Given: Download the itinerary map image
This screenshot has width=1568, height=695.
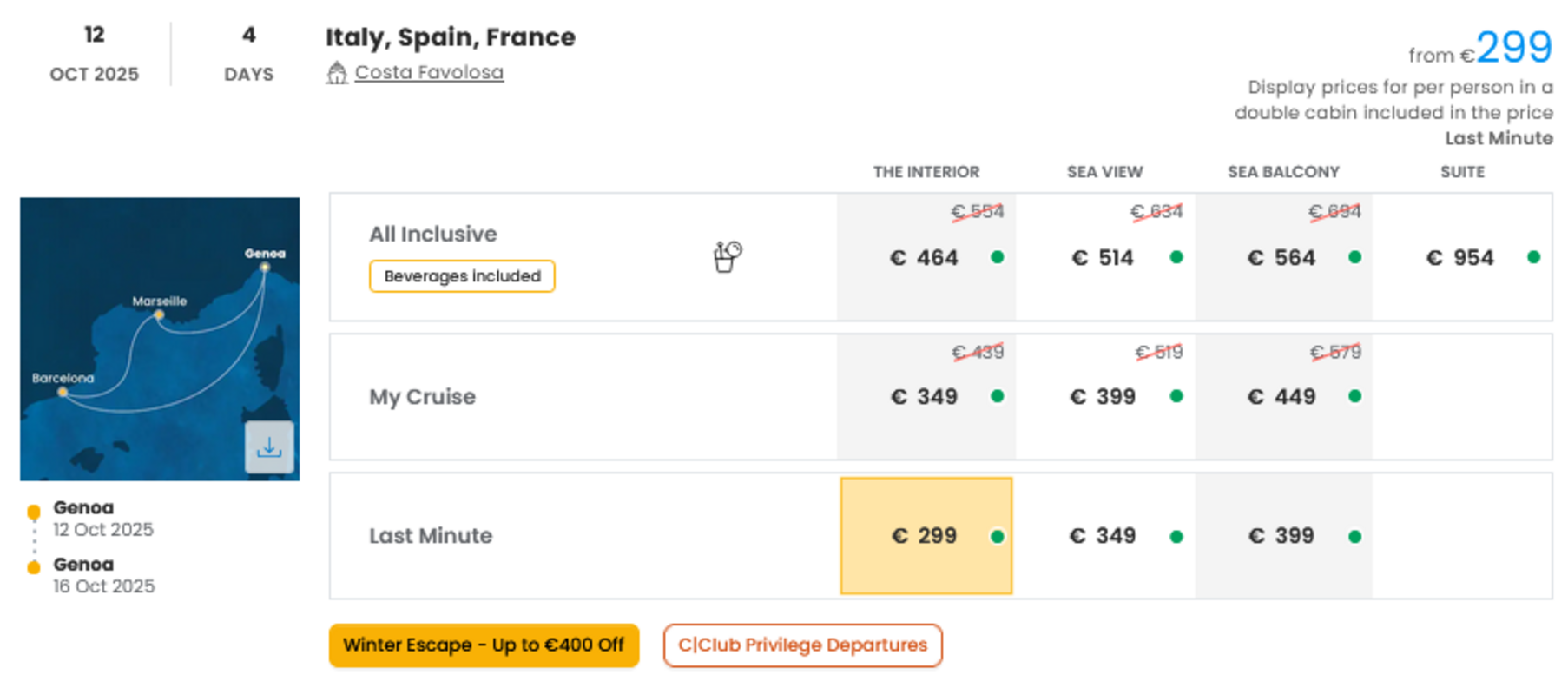Looking at the screenshot, I should 269,447.
